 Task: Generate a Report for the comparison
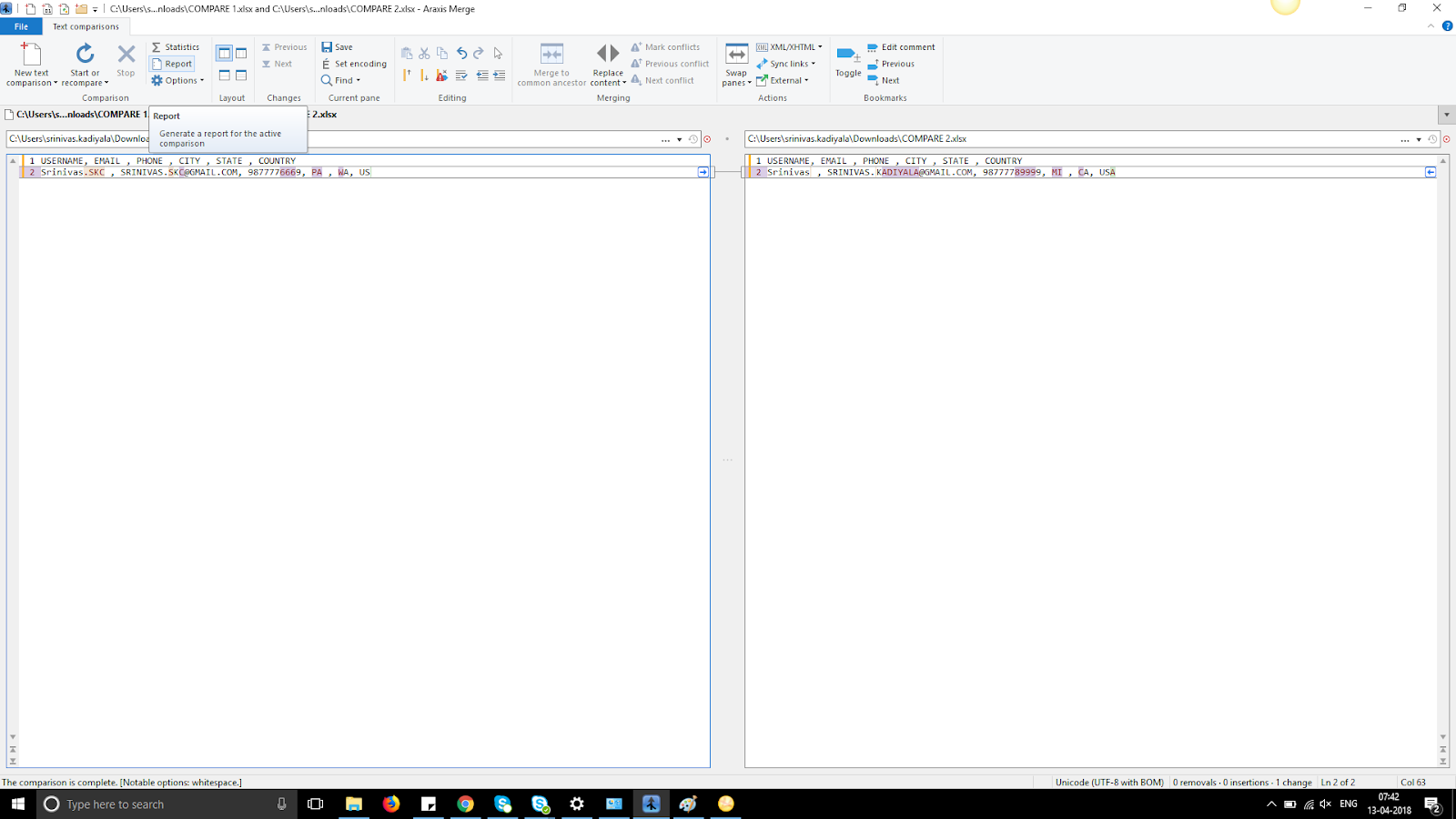pyautogui.click(x=173, y=64)
